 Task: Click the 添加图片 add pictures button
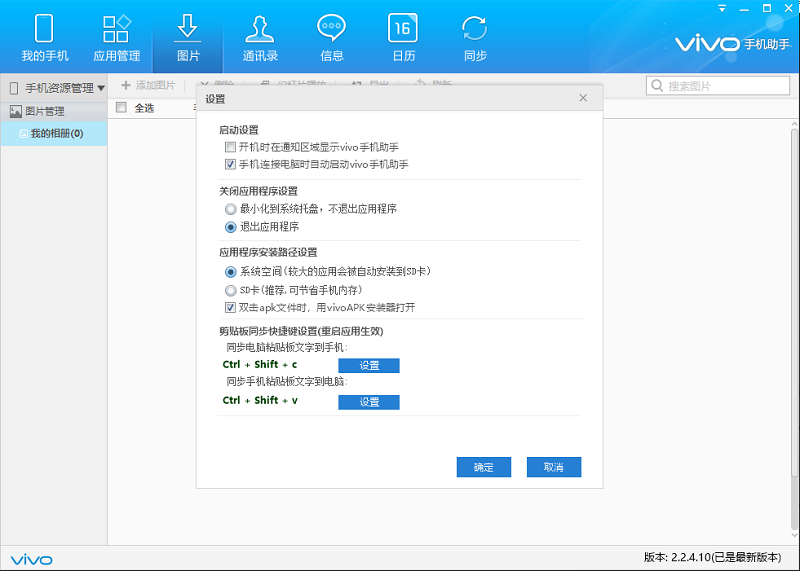coord(148,85)
